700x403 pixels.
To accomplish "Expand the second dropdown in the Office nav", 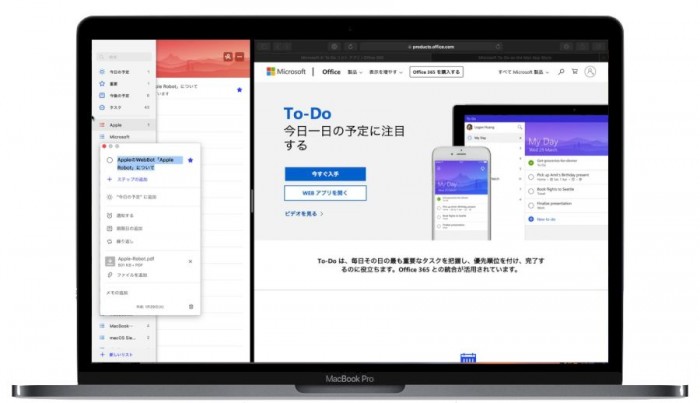I will 386,72.
